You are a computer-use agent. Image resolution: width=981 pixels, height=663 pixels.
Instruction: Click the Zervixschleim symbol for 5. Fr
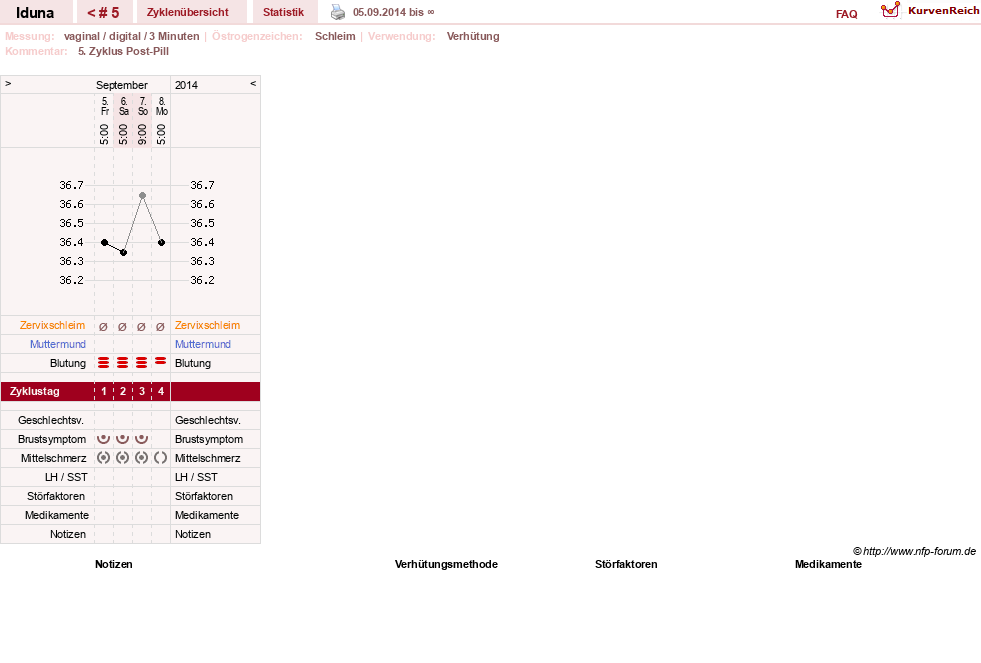[x=103, y=326]
